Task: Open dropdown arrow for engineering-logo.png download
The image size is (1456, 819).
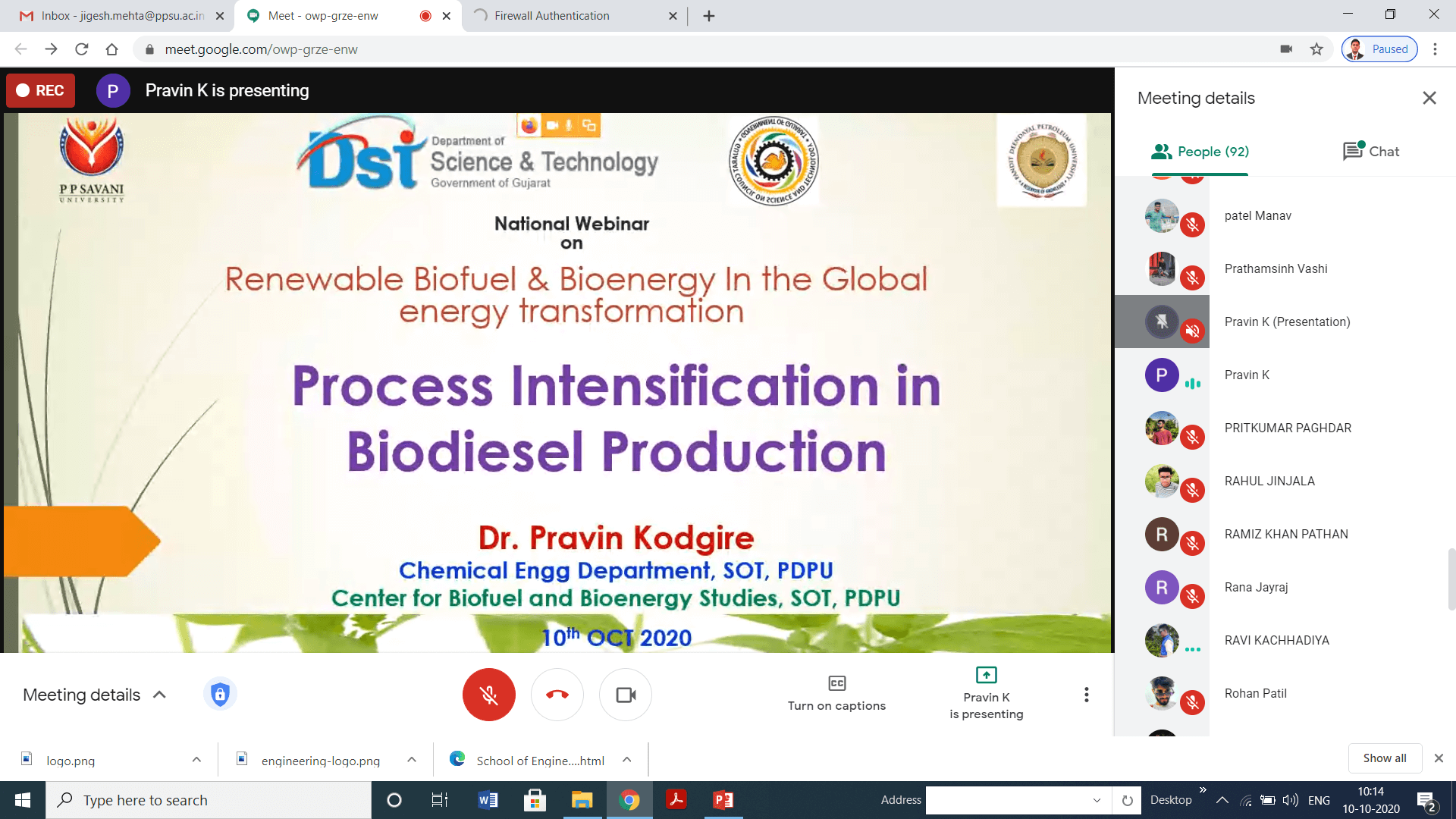Action: (x=412, y=760)
